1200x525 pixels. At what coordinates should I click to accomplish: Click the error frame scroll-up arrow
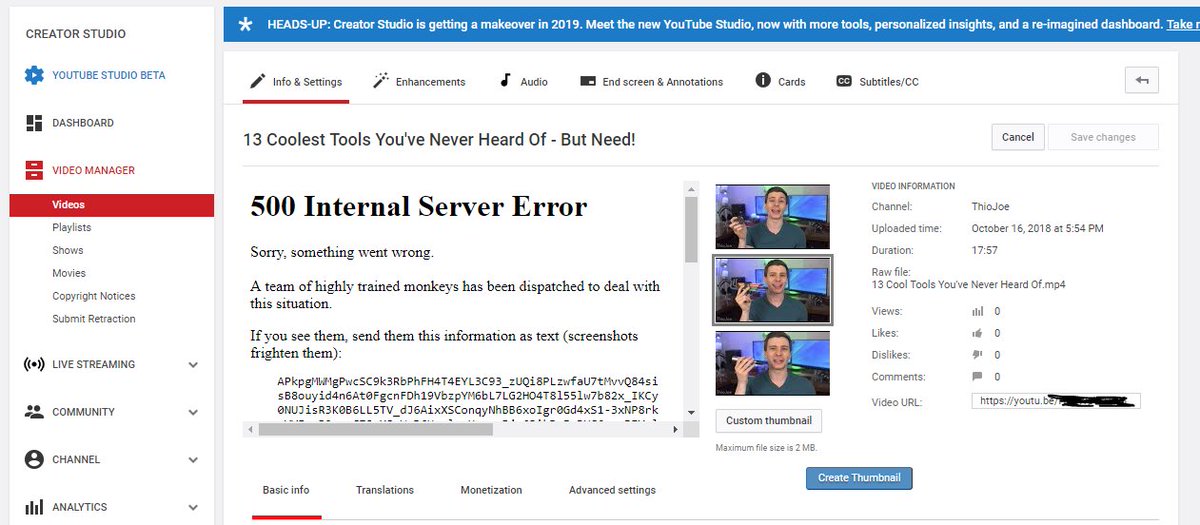691,187
